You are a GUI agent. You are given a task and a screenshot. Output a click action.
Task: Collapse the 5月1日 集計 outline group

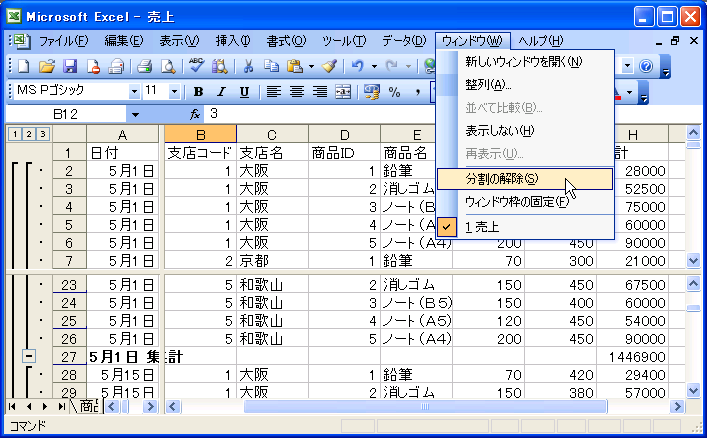[29, 356]
